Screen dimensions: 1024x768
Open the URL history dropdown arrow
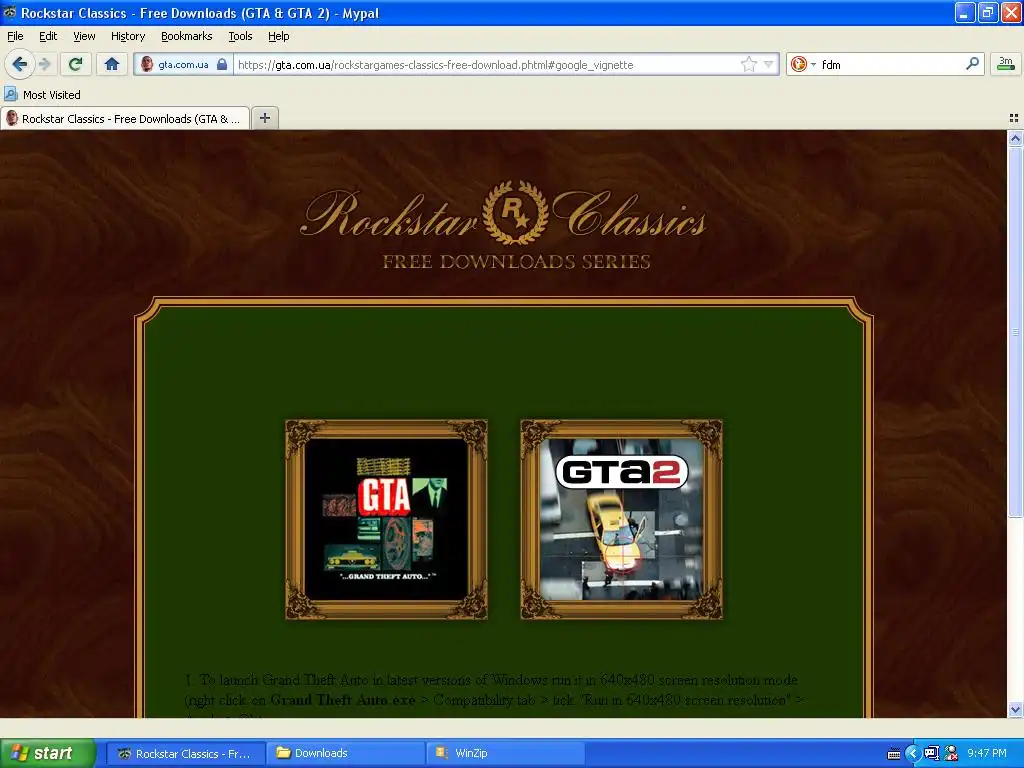769,64
